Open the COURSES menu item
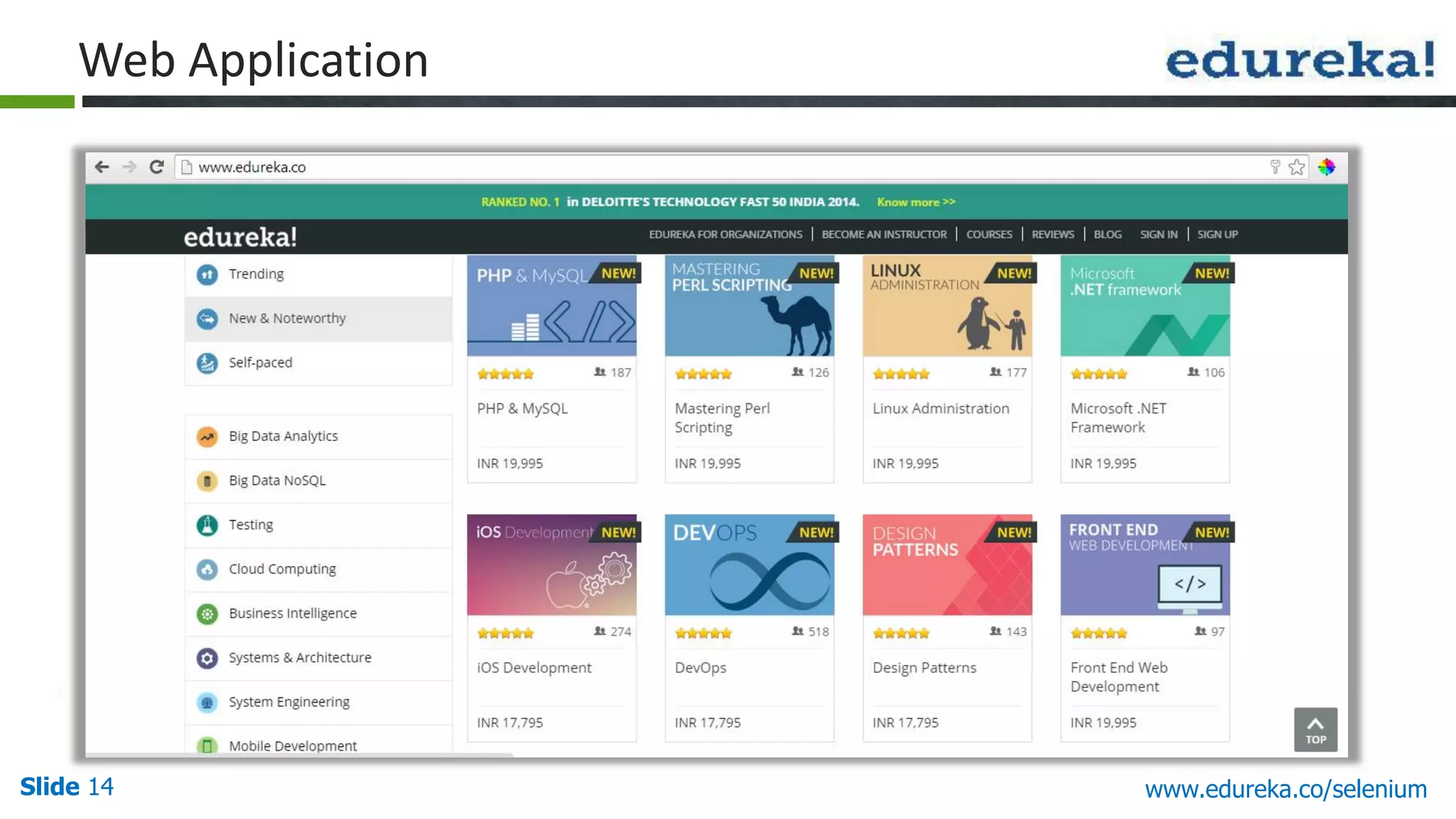The height and width of the screenshot is (819, 1456). pos(989,235)
